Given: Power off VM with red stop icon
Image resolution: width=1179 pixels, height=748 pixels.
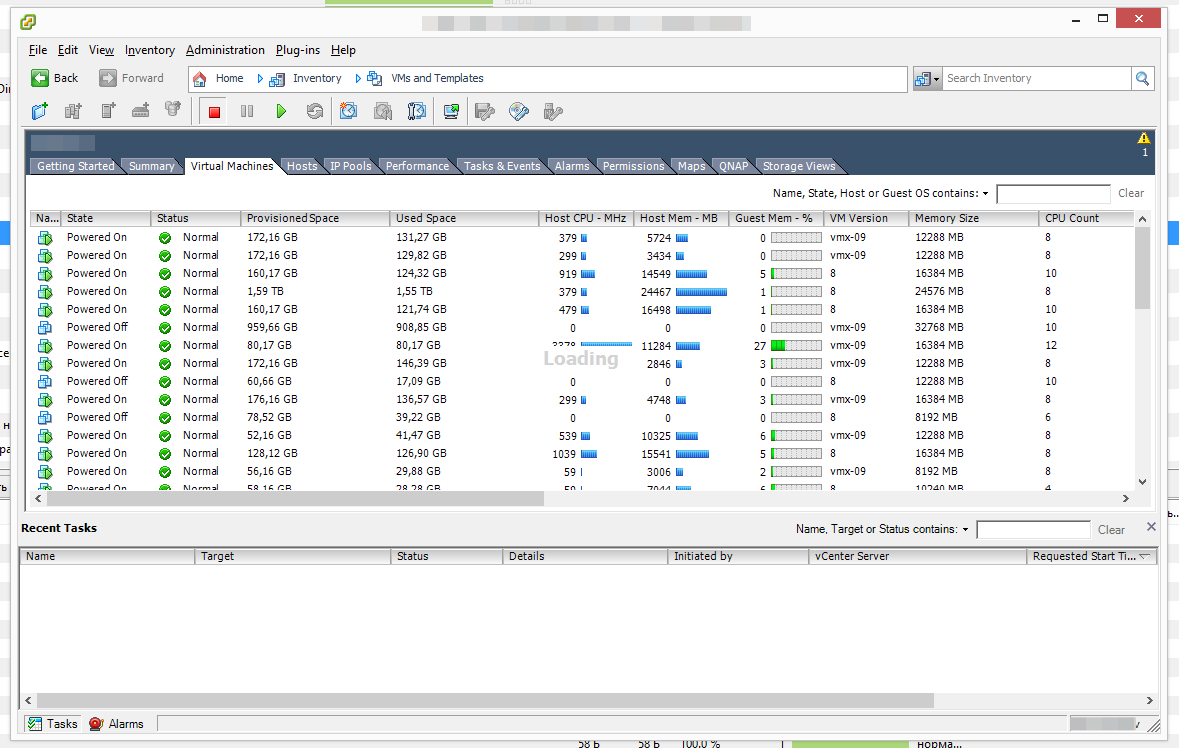Looking at the screenshot, I should click(x=214, y=112).
